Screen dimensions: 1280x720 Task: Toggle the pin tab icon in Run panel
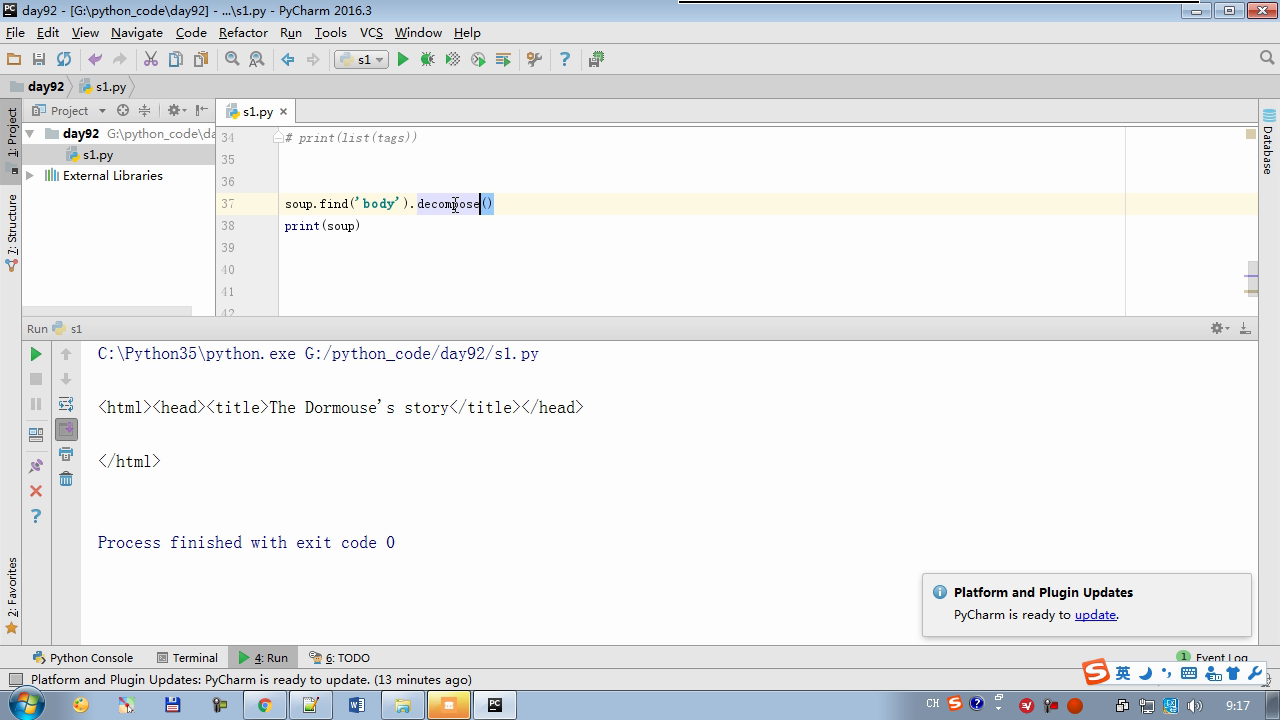click(36, 466)
